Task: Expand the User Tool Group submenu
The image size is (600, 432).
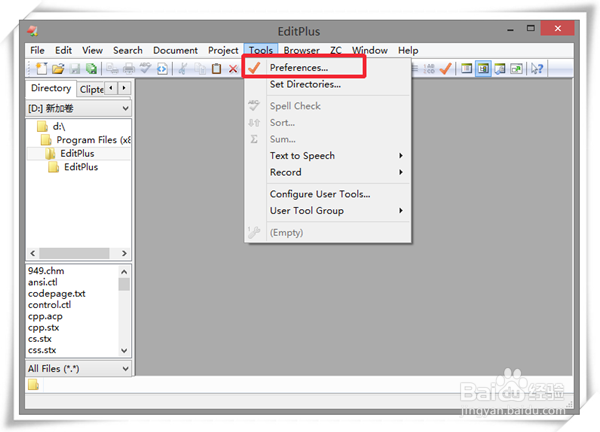Action: pyautogui.click(x=328, y=210)
